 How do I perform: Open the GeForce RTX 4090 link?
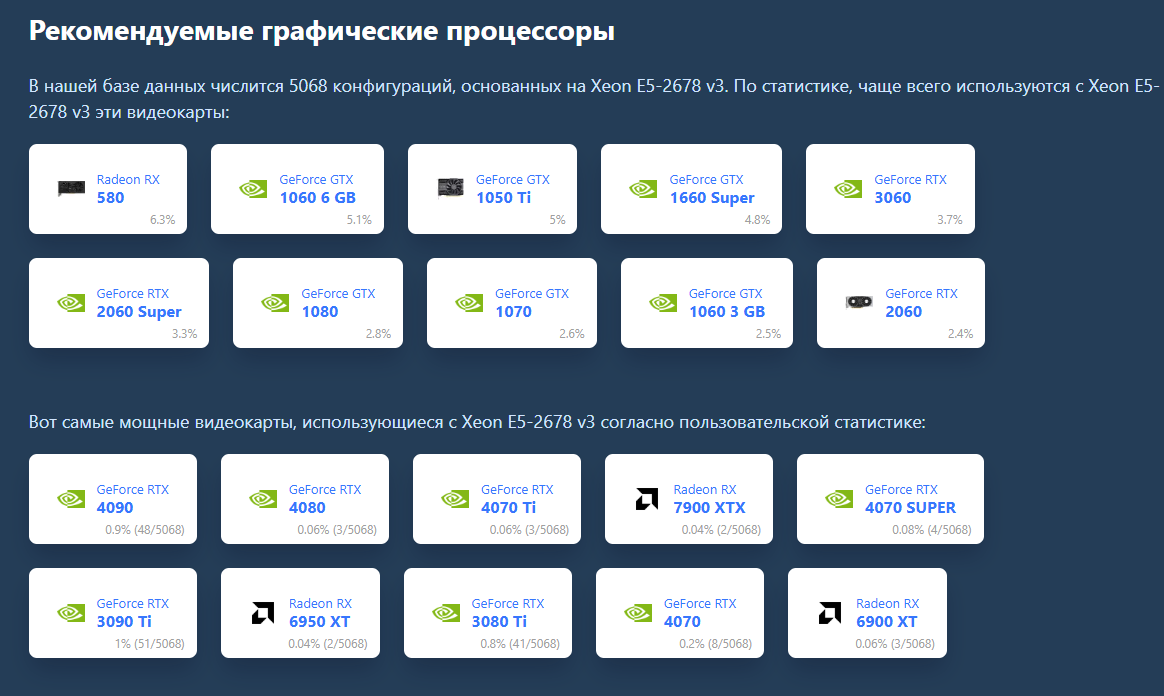pyautogui.click(x=132, y=499)
